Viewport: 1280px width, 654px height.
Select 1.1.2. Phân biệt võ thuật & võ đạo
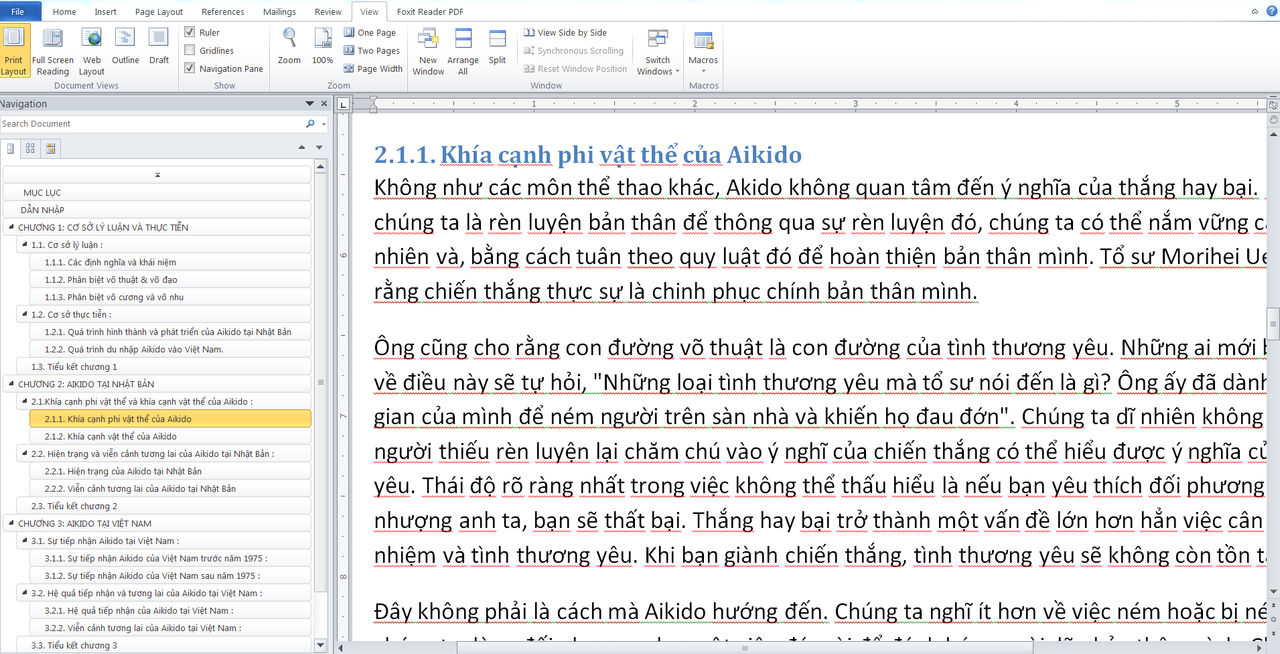tap(171, 280)
